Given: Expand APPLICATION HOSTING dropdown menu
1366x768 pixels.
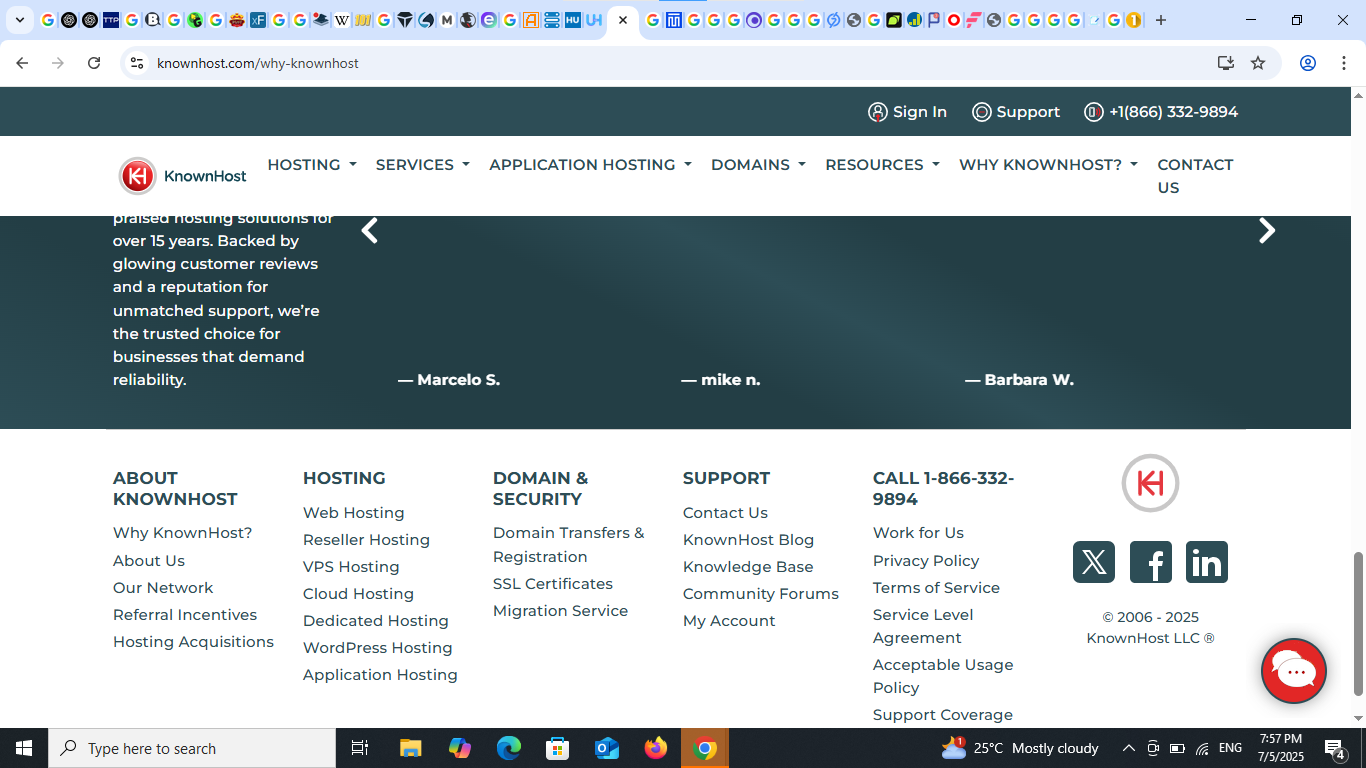Looking at the screenshot, I should coord(590,165).
